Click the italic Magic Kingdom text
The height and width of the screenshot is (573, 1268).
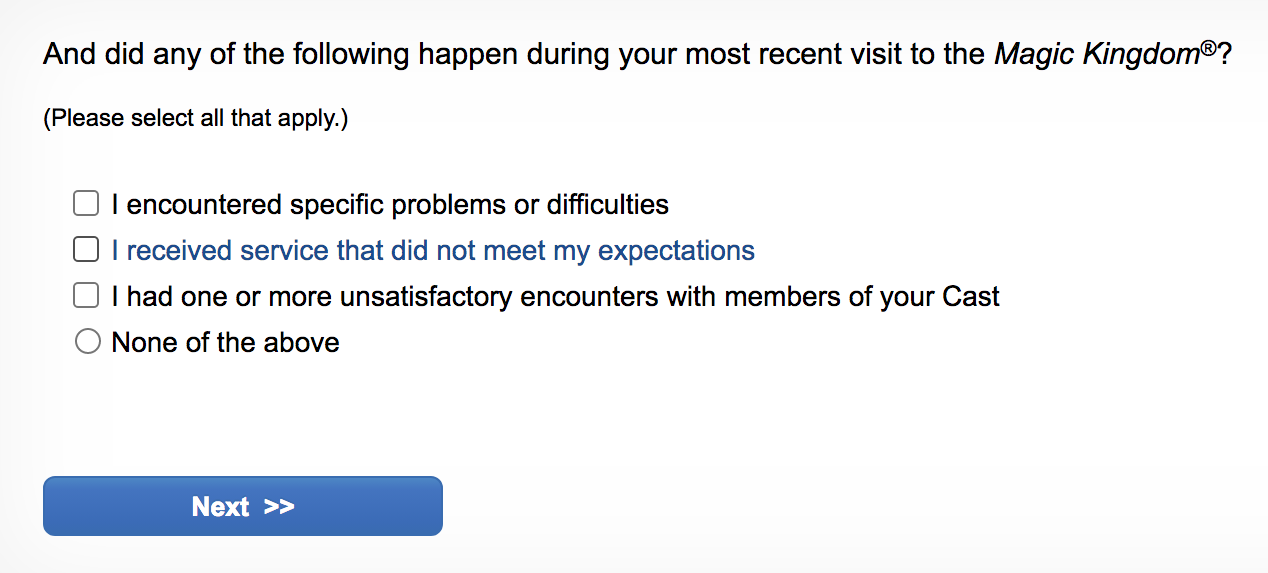coord(1097,54)
